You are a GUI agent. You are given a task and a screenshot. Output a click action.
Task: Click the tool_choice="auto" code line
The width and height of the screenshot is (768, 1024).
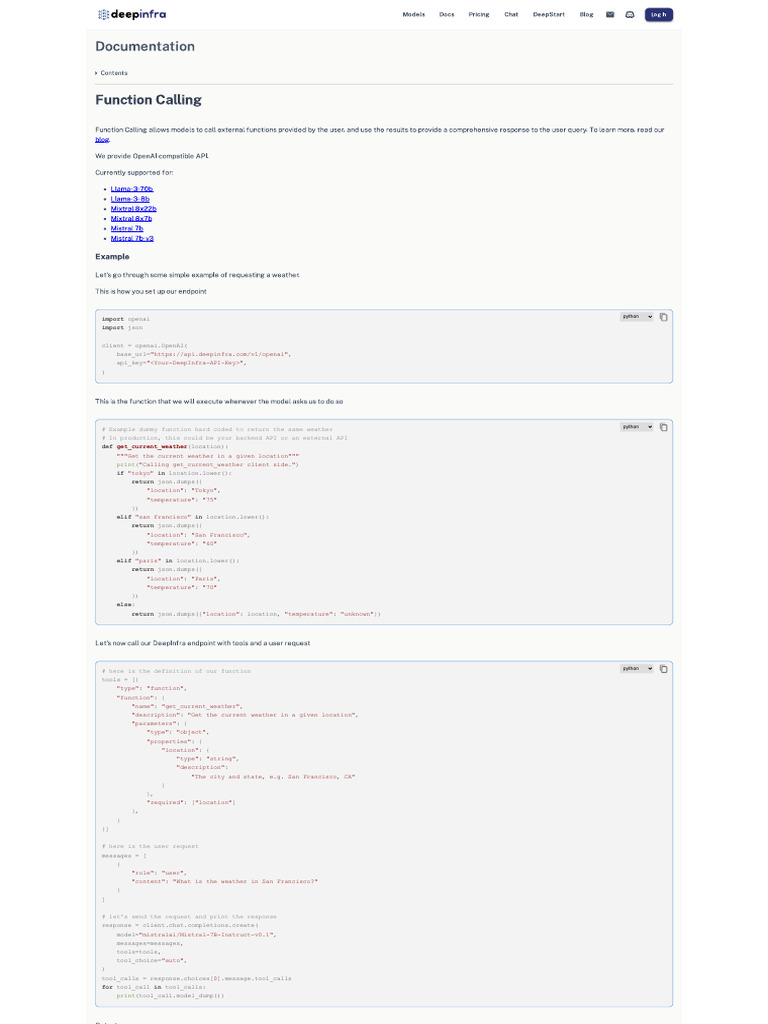point(152,961)
